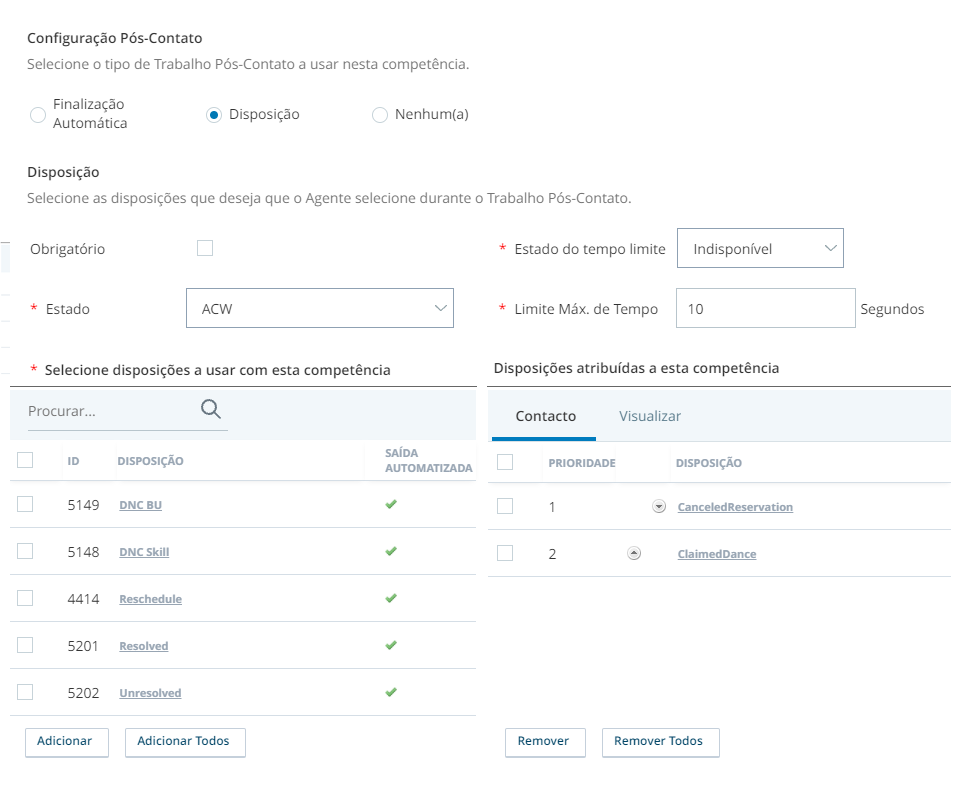The width and height of the screenshot is (963, 792).
Task: Check the box for Reschedule row
Action: pos(25,597)
